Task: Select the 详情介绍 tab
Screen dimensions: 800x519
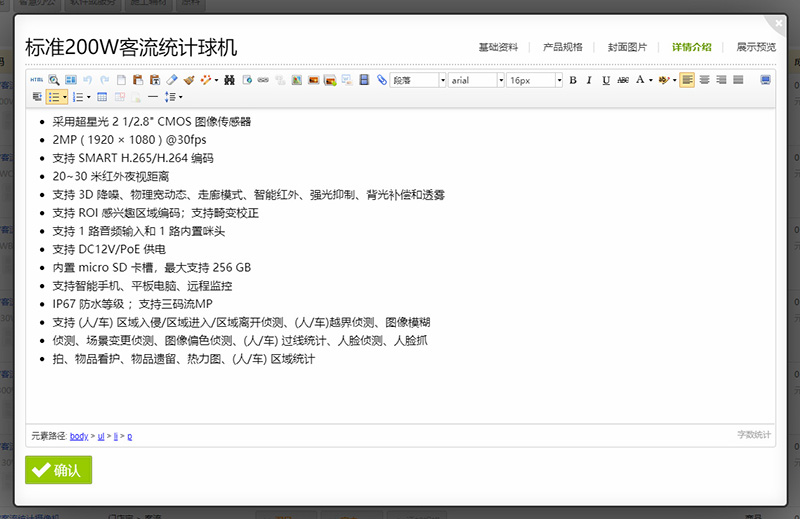Action: pyautogui.click(x=691, y=47)
